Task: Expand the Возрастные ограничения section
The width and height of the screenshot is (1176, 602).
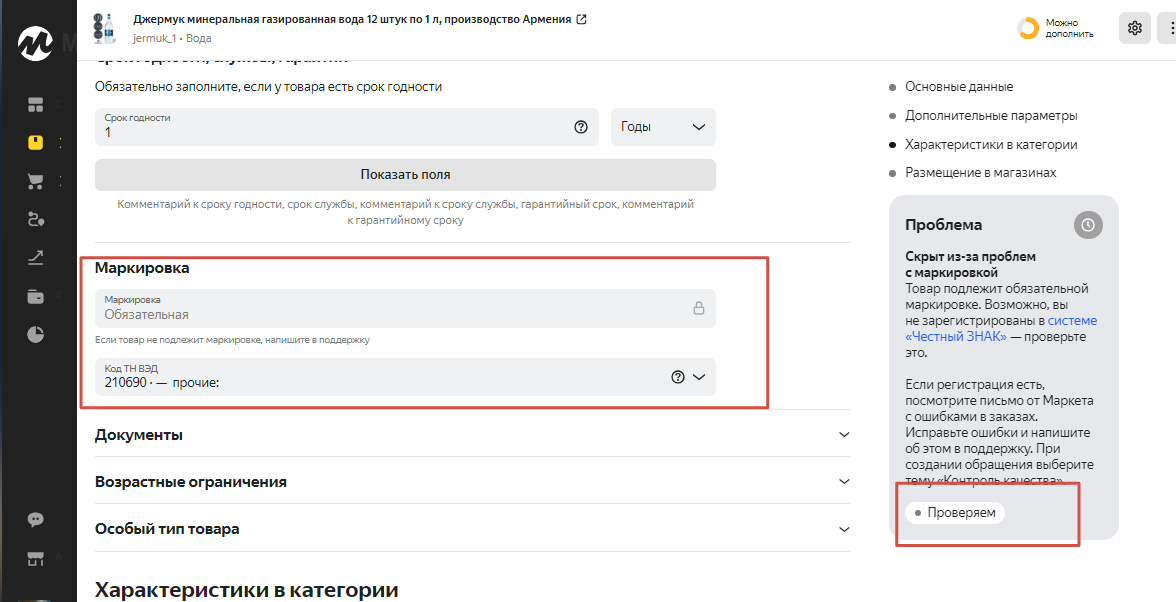Action: click(x=472, y=481)
